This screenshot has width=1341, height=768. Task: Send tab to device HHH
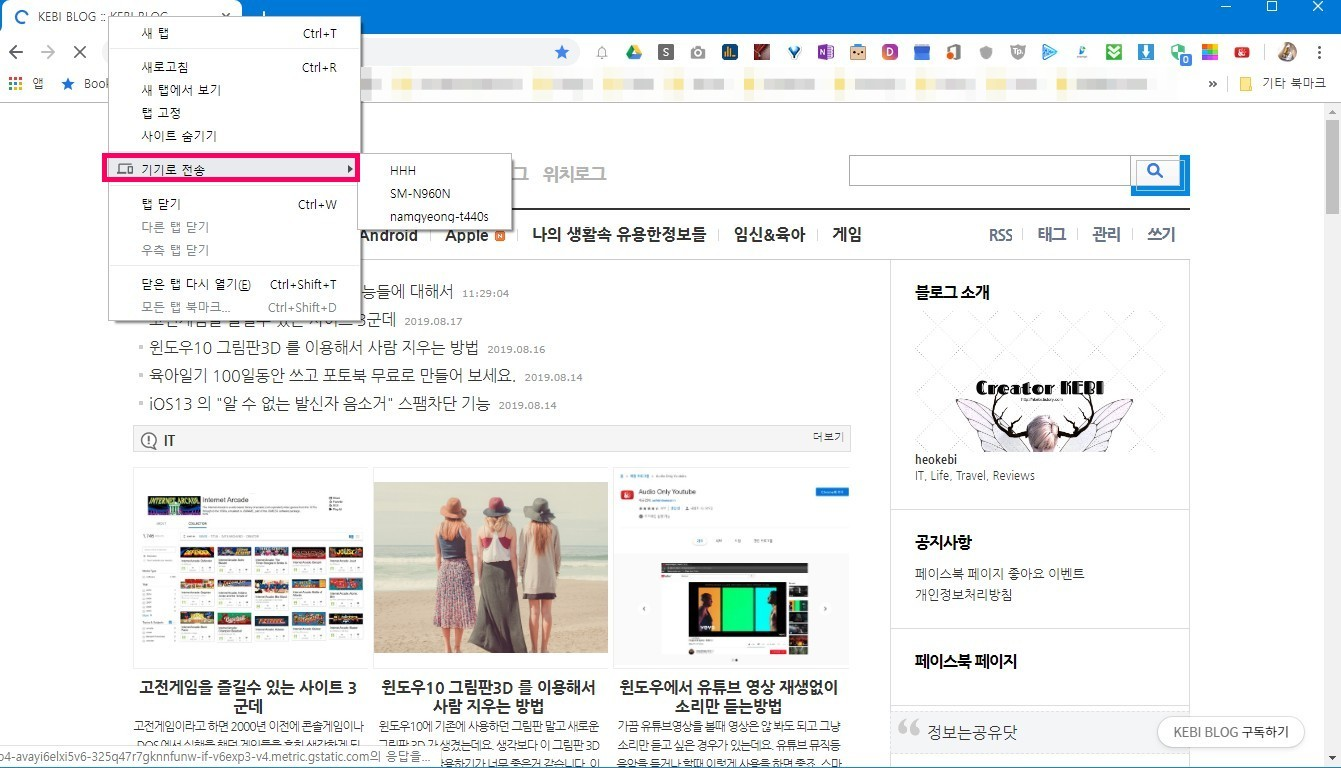pyautogui.click(x=434, y=171)
